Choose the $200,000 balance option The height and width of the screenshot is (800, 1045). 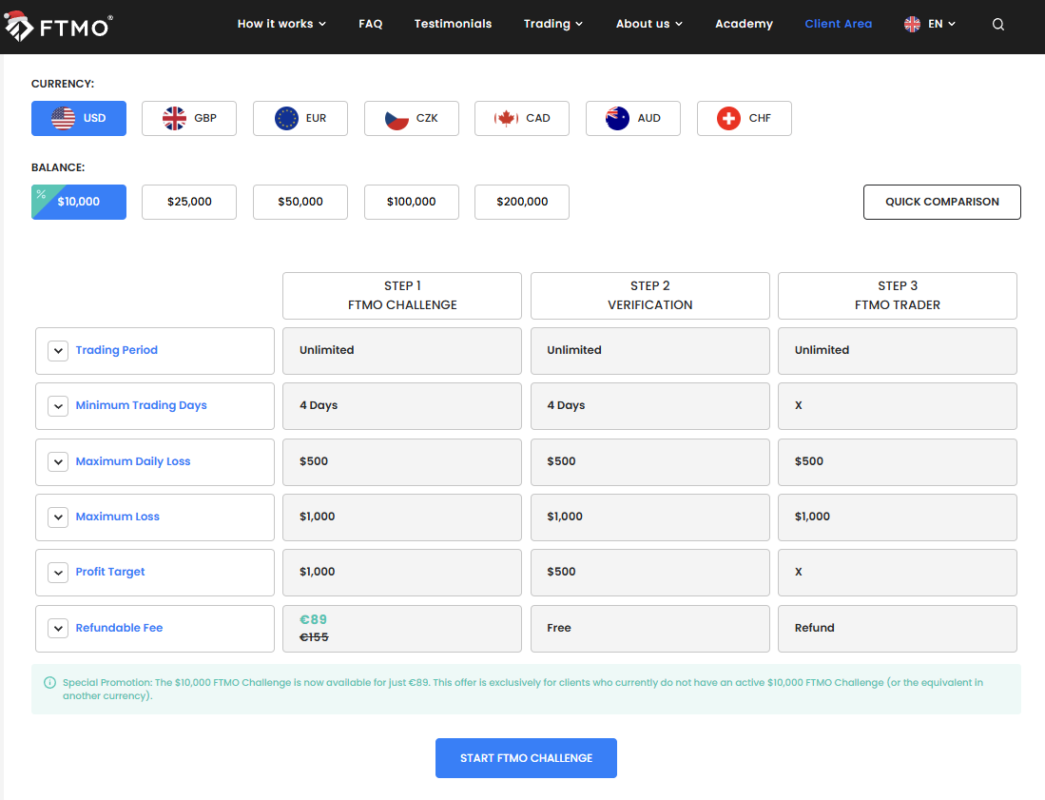coord(522,202)
